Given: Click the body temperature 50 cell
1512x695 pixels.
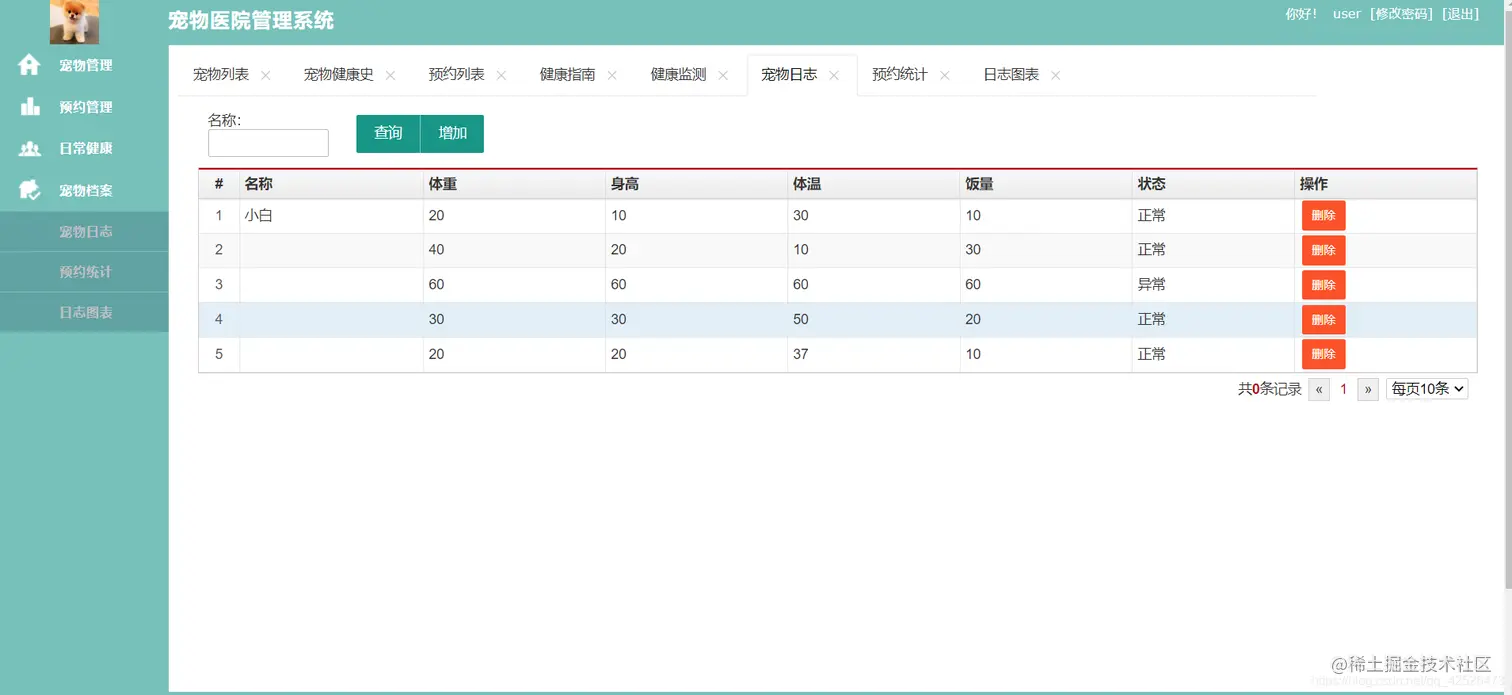Looking at the screenshot, I should pyautogui.click(x=874, y=320).
